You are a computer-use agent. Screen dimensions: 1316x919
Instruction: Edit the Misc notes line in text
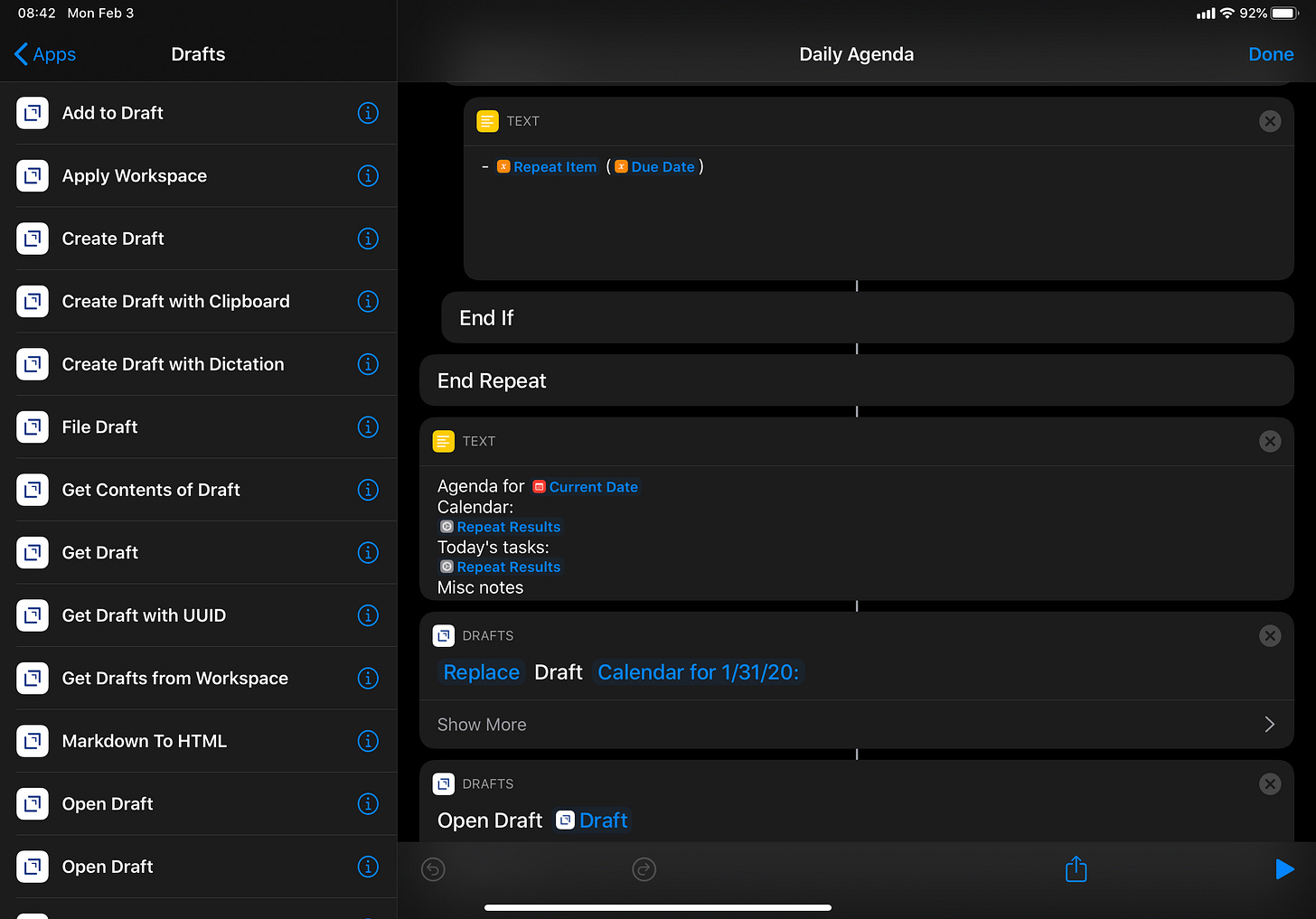481,587
